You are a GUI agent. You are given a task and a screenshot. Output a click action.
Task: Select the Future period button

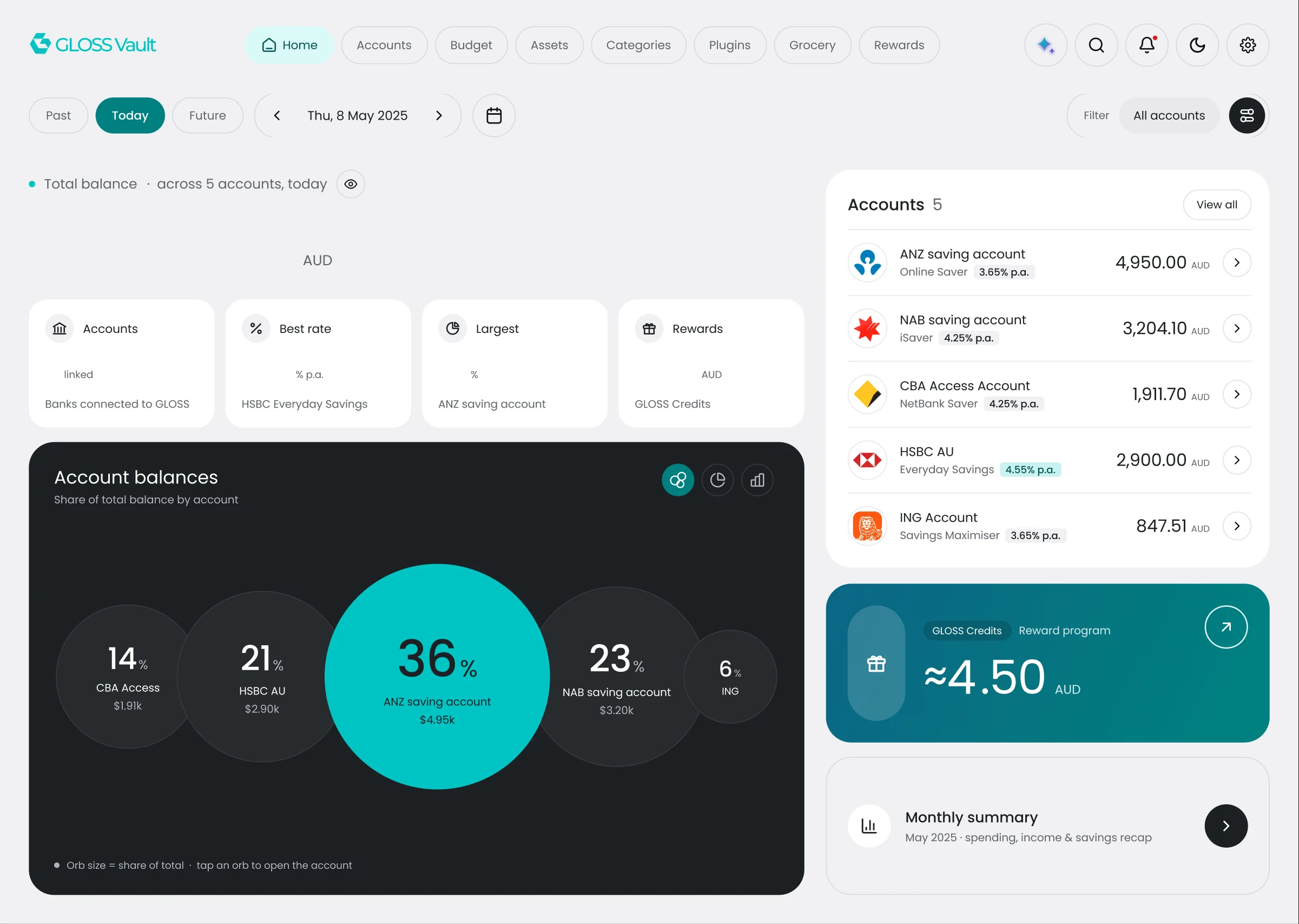click(208, 115)
